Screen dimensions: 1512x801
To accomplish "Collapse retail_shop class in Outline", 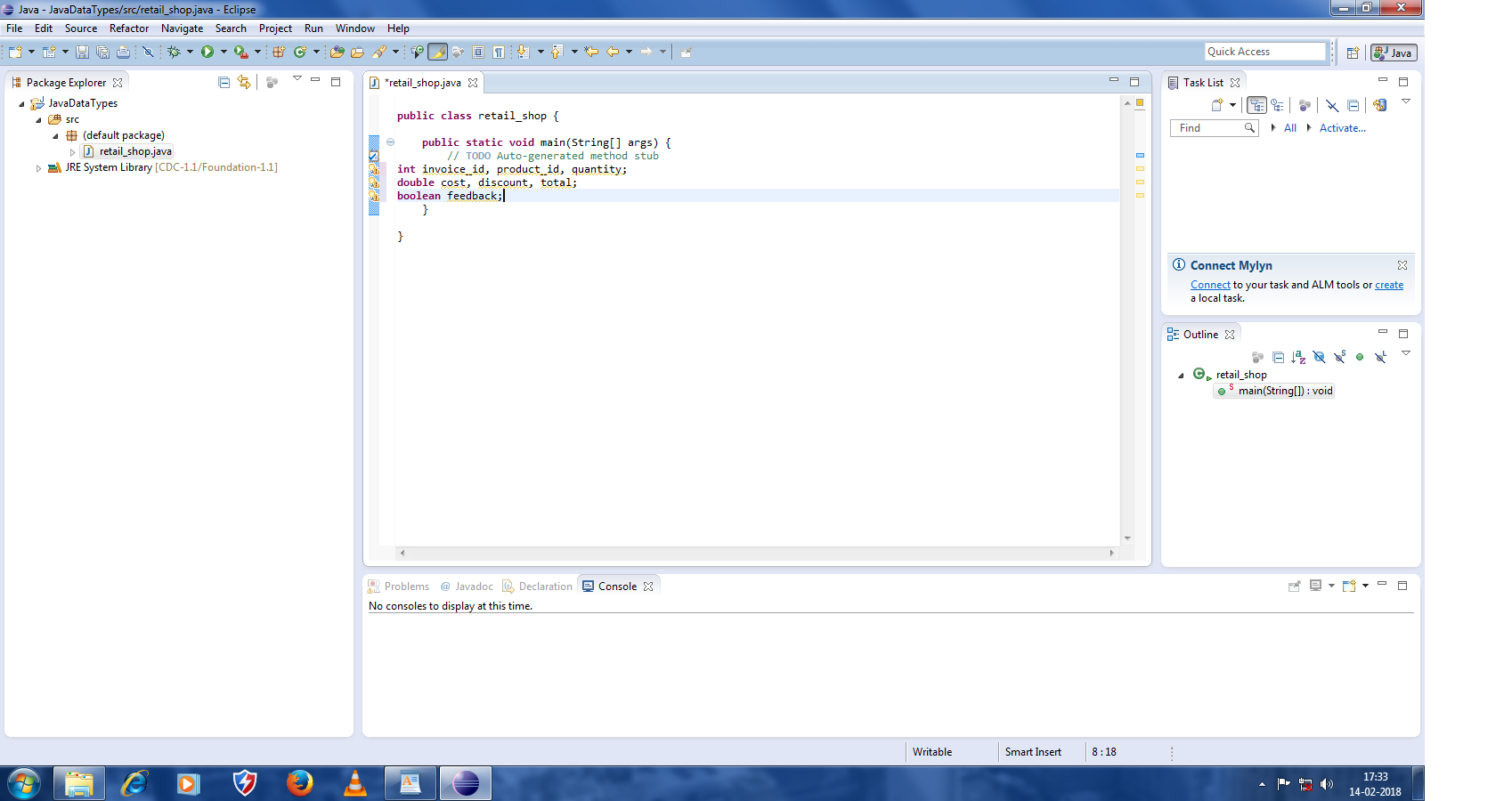I will click(x=1181, y=376).
